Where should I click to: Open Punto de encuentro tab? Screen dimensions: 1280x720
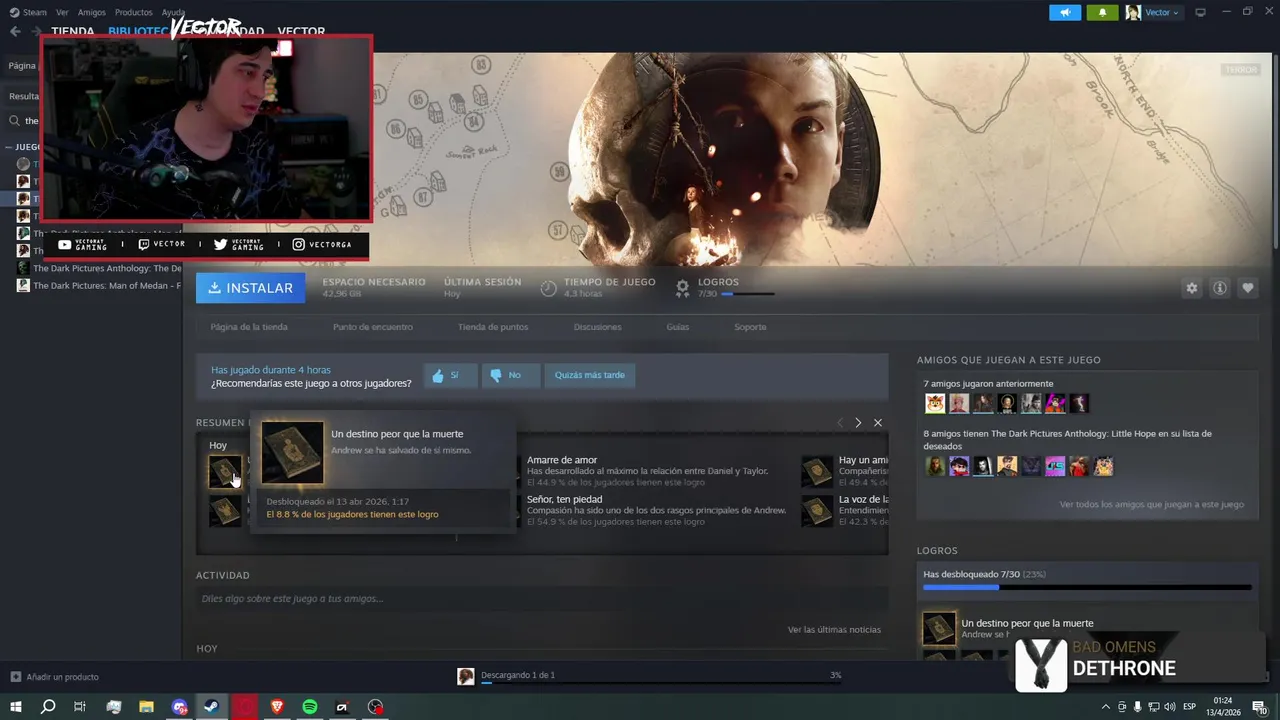[x=372, y=327]
